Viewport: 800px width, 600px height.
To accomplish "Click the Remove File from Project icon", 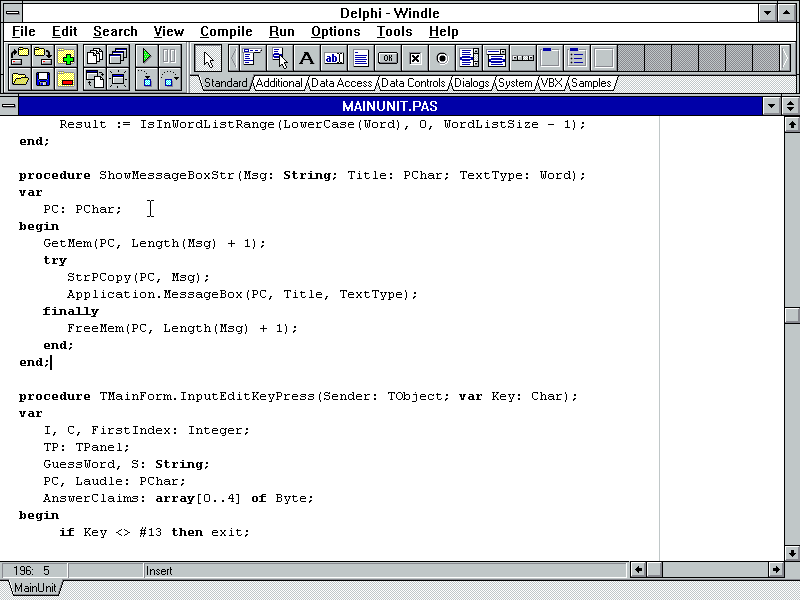I will coord(66,79).
